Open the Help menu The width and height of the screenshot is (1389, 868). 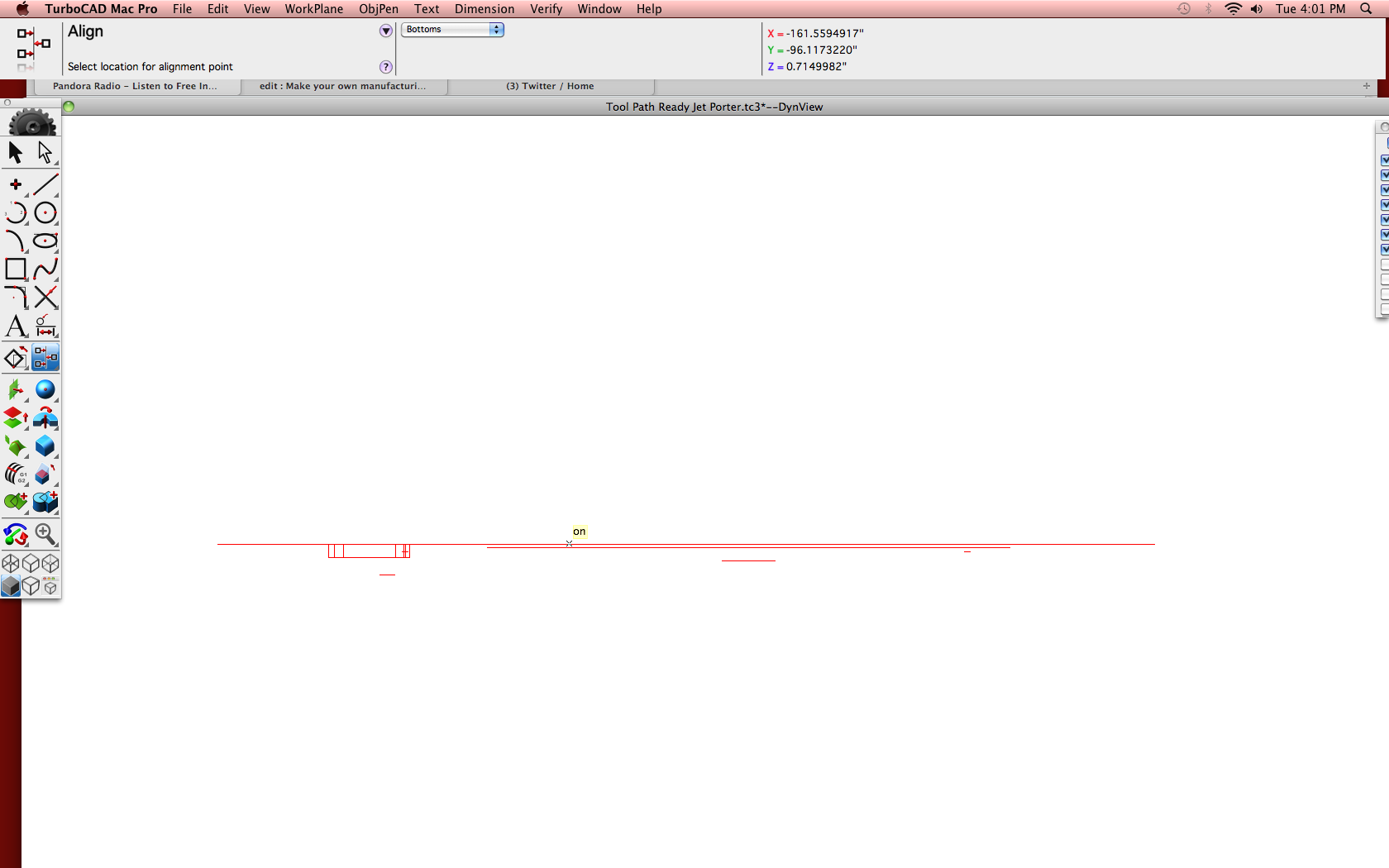tap(649, 9)
